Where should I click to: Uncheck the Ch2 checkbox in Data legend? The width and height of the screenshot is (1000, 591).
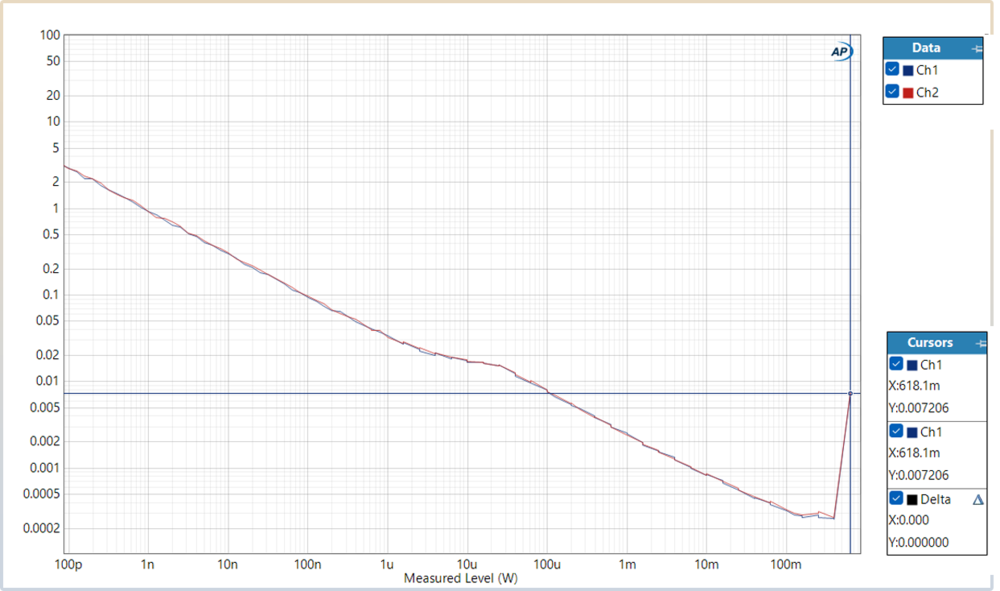pos(892,91)
